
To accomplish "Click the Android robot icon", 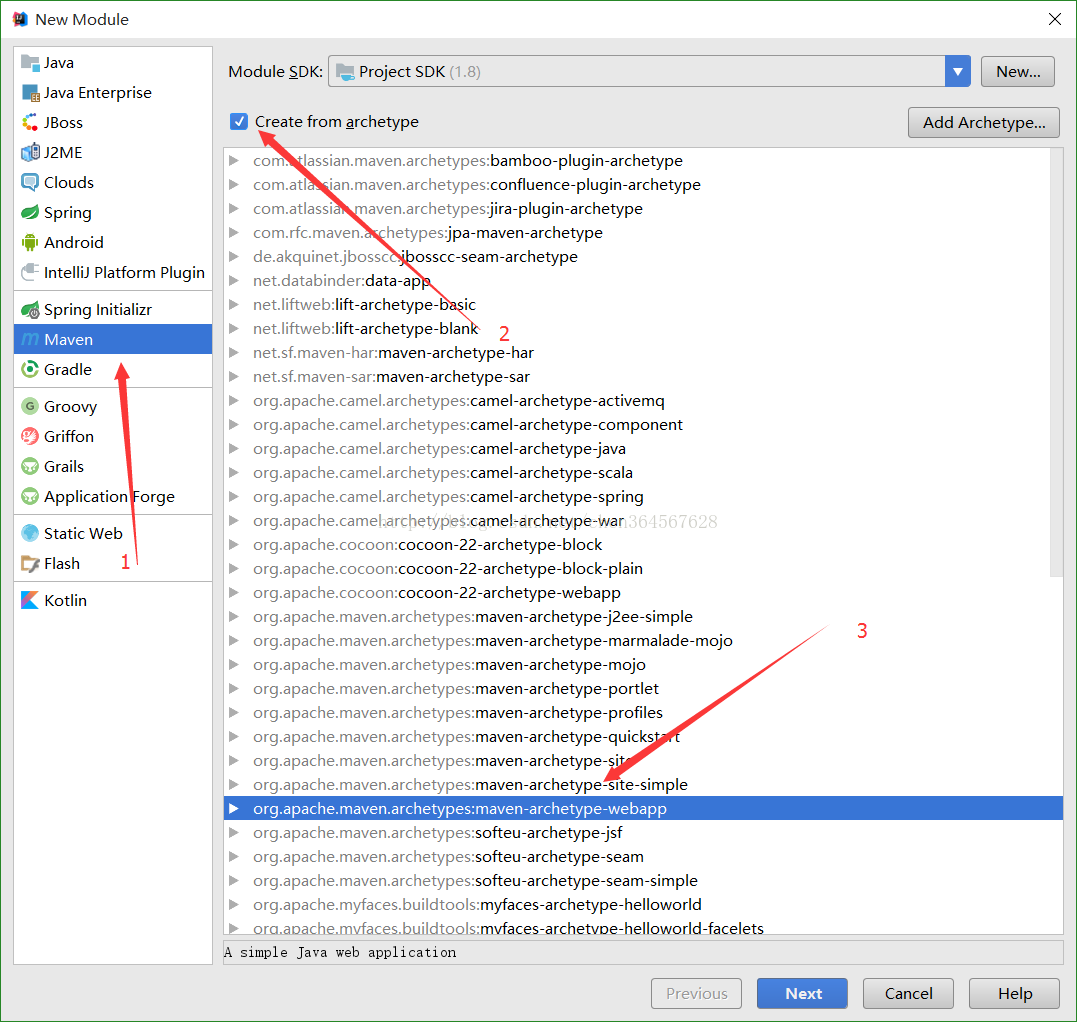I will [30, 242].
